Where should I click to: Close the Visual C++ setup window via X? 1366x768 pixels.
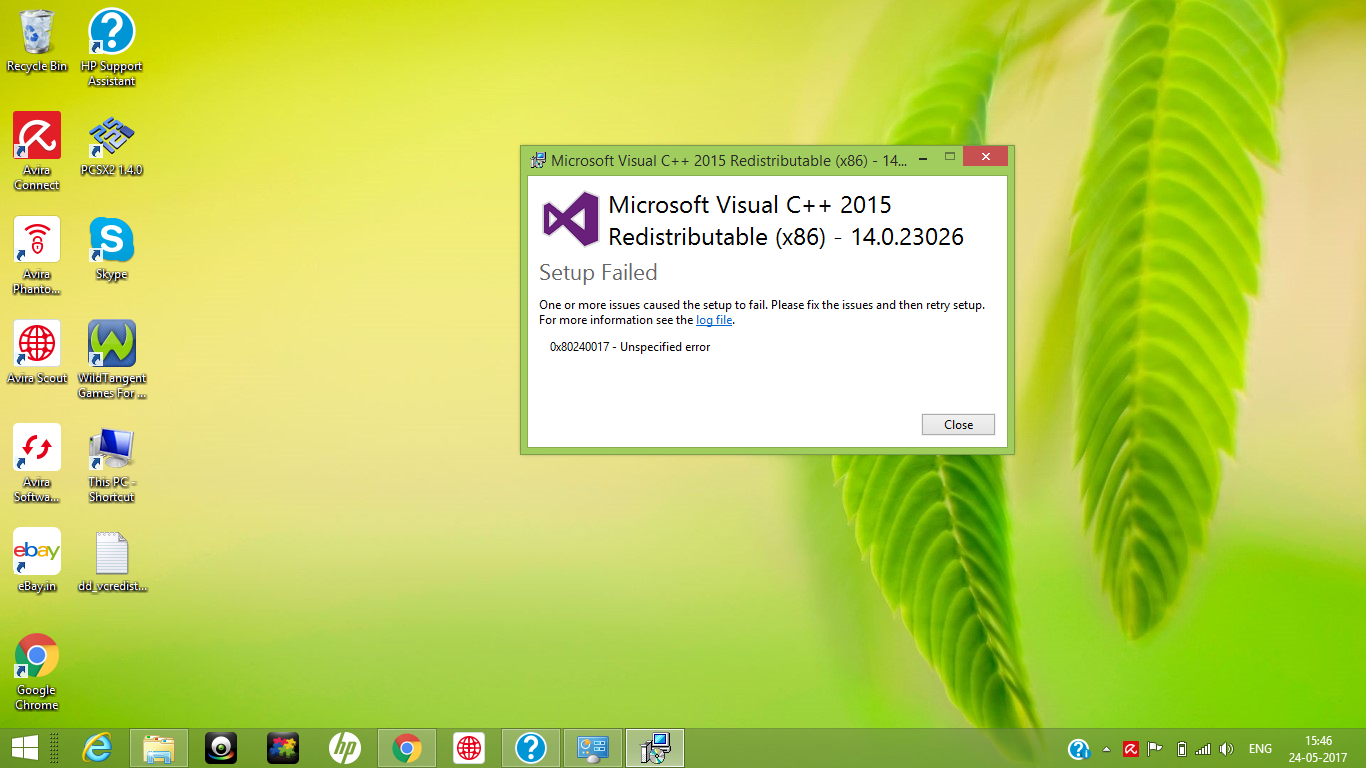[x=985, y=158]
